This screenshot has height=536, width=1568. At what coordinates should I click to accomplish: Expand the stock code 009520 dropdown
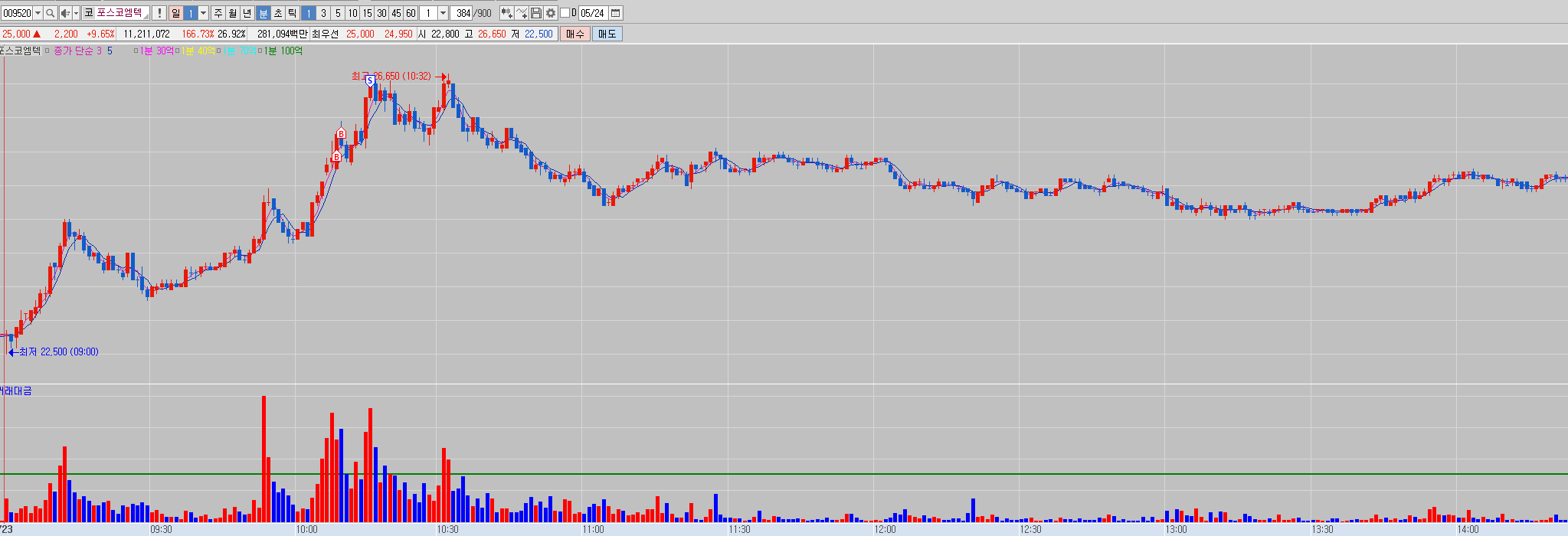point(38,13)
